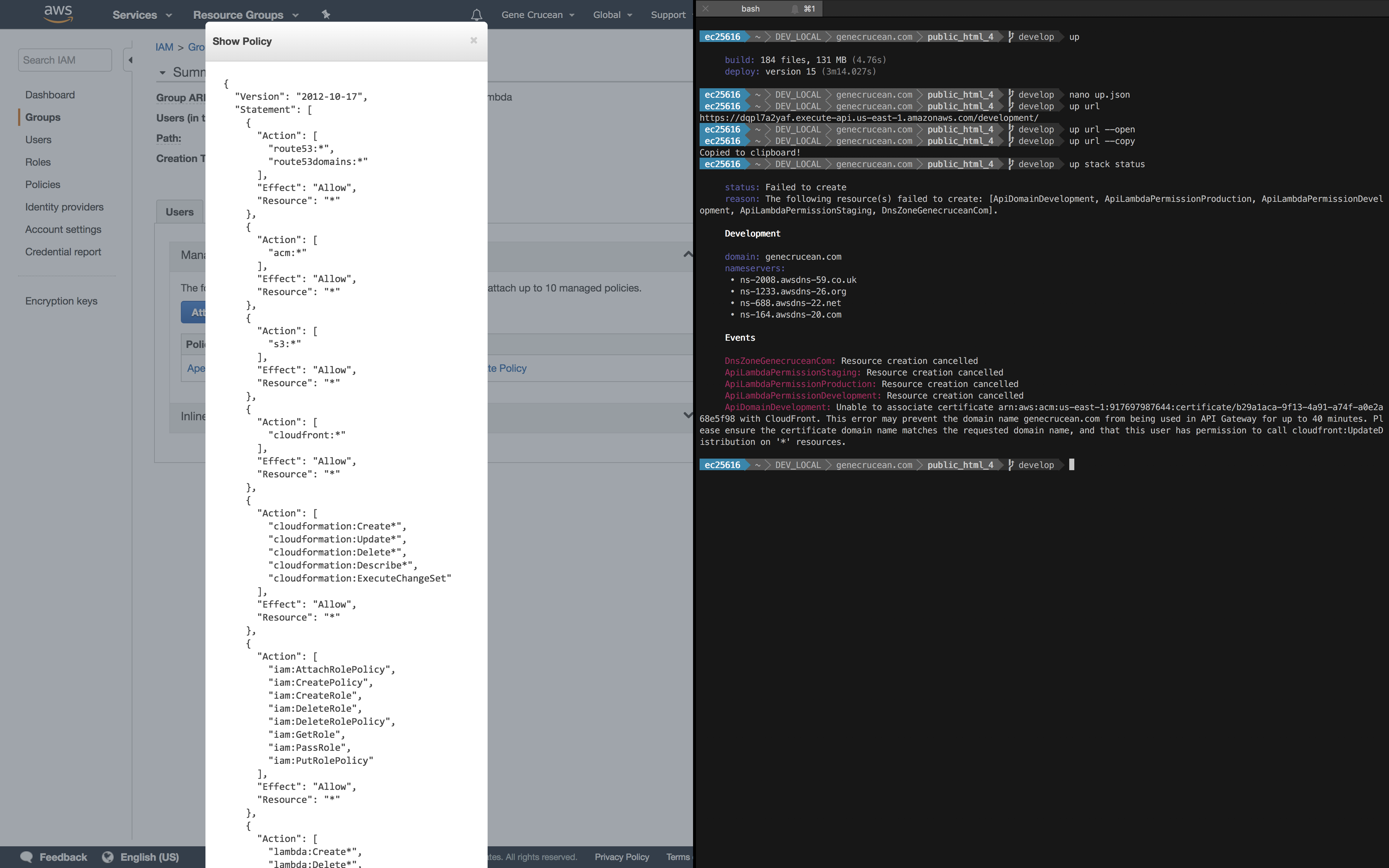Click the pin shortcut icon in AWS header
The width and height of the screenshot is (1389, 868).
326,14
